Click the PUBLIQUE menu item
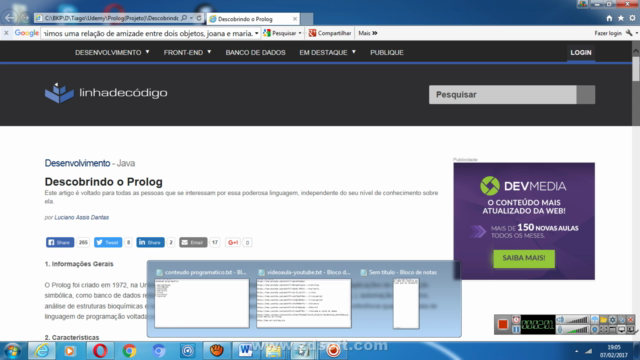Image resolution: width=640 pixels, height=360 pixels. point(387,52)
